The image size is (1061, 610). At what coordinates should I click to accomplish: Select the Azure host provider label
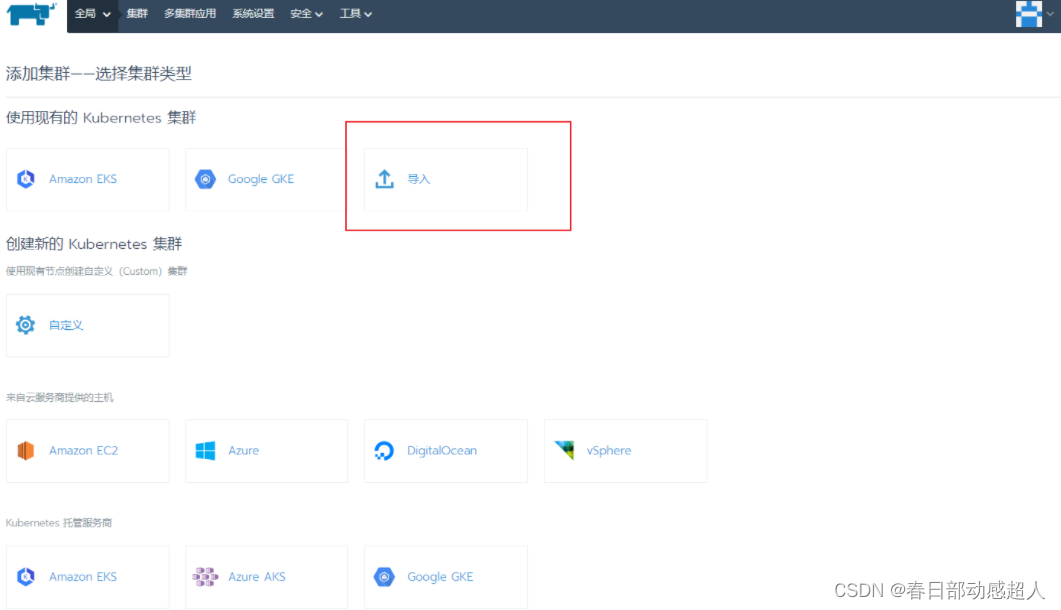244,451
